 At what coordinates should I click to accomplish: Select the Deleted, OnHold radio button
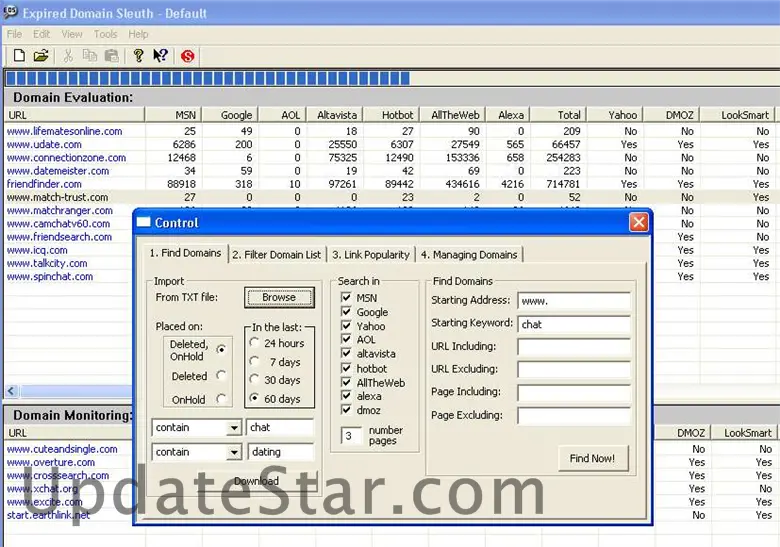(221, 350)
